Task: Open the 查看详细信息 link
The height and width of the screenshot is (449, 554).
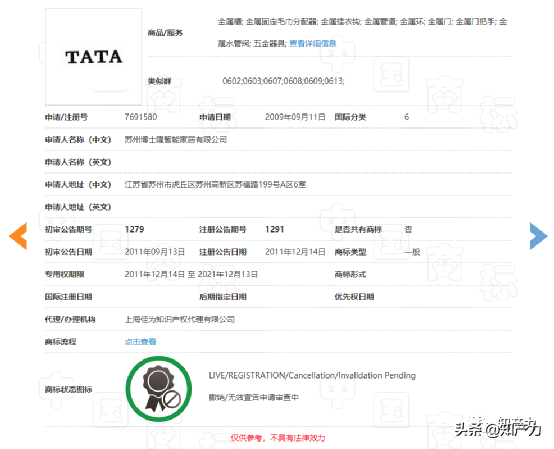Action: [313, 43]
